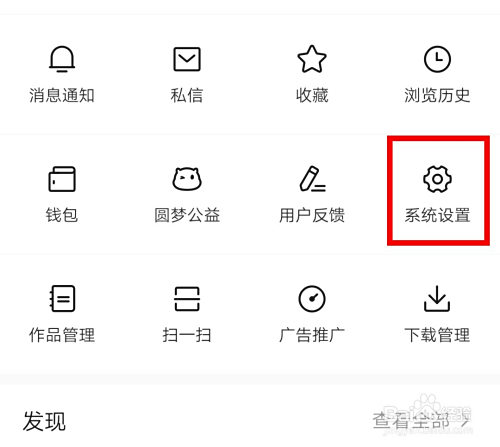Viewport: 500px width, 447px height.
Task: Click the 消息通知 text label
Action: pos(62,95)
